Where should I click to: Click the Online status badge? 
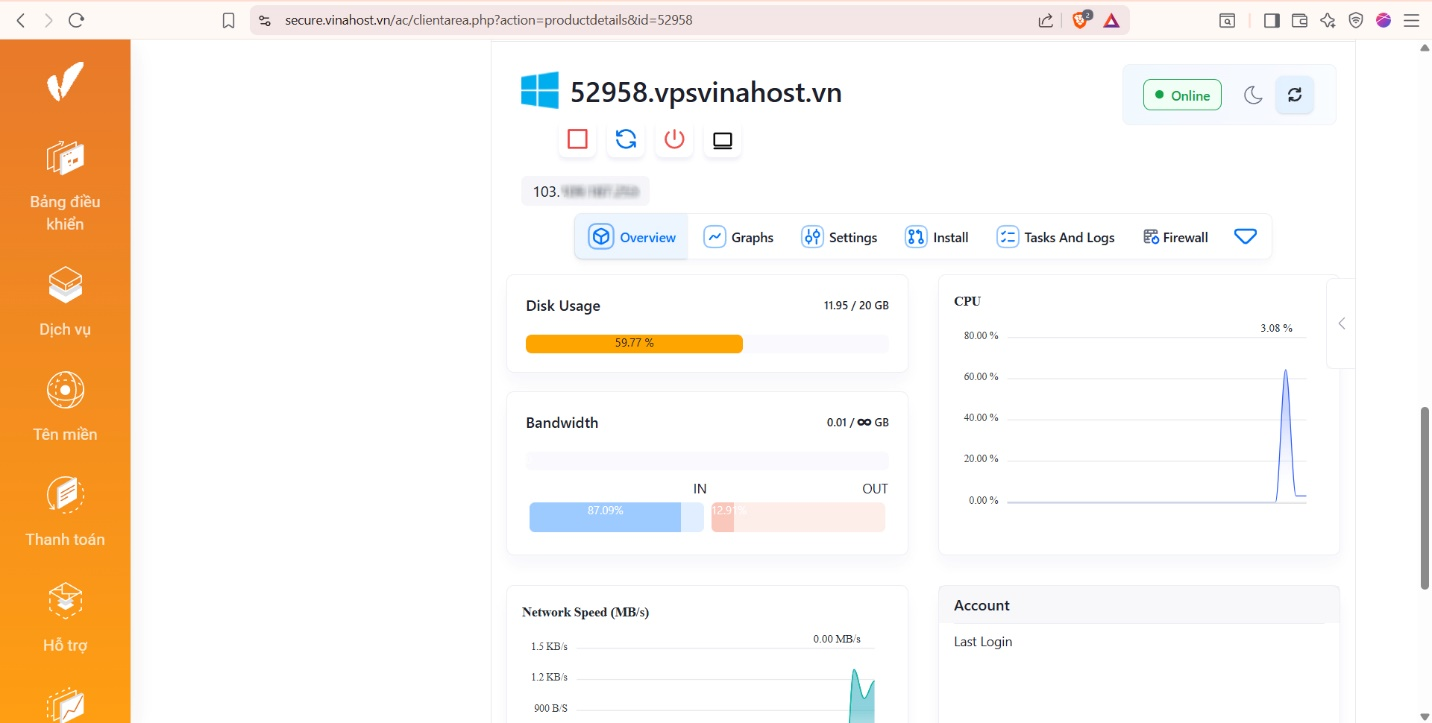[x=1182, y=95]
